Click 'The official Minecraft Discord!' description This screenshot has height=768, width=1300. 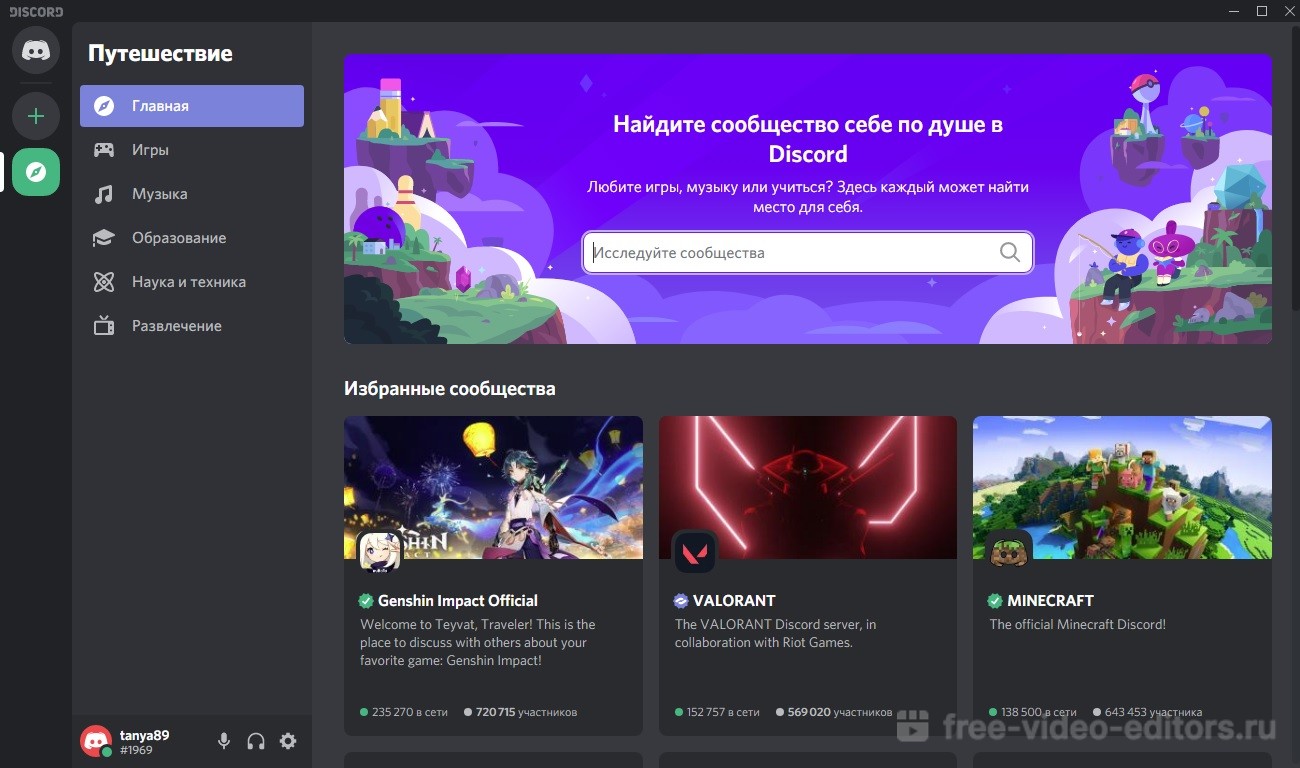coord(1078,624)
